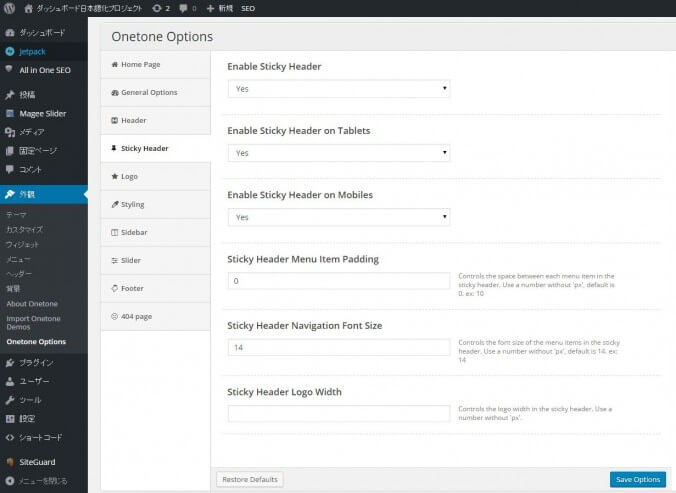Expand the Enable Sticky Header dropdown
The height and width of the screenshot is (493, 676).
(338, 89)
